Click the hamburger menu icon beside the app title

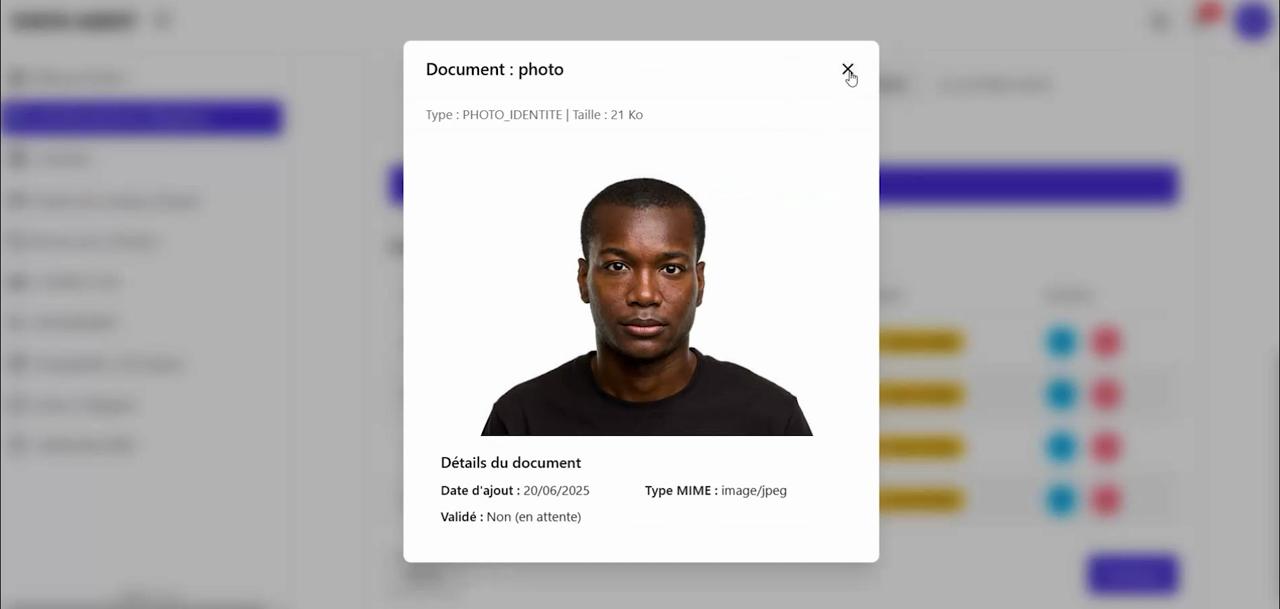click(163, 20)
